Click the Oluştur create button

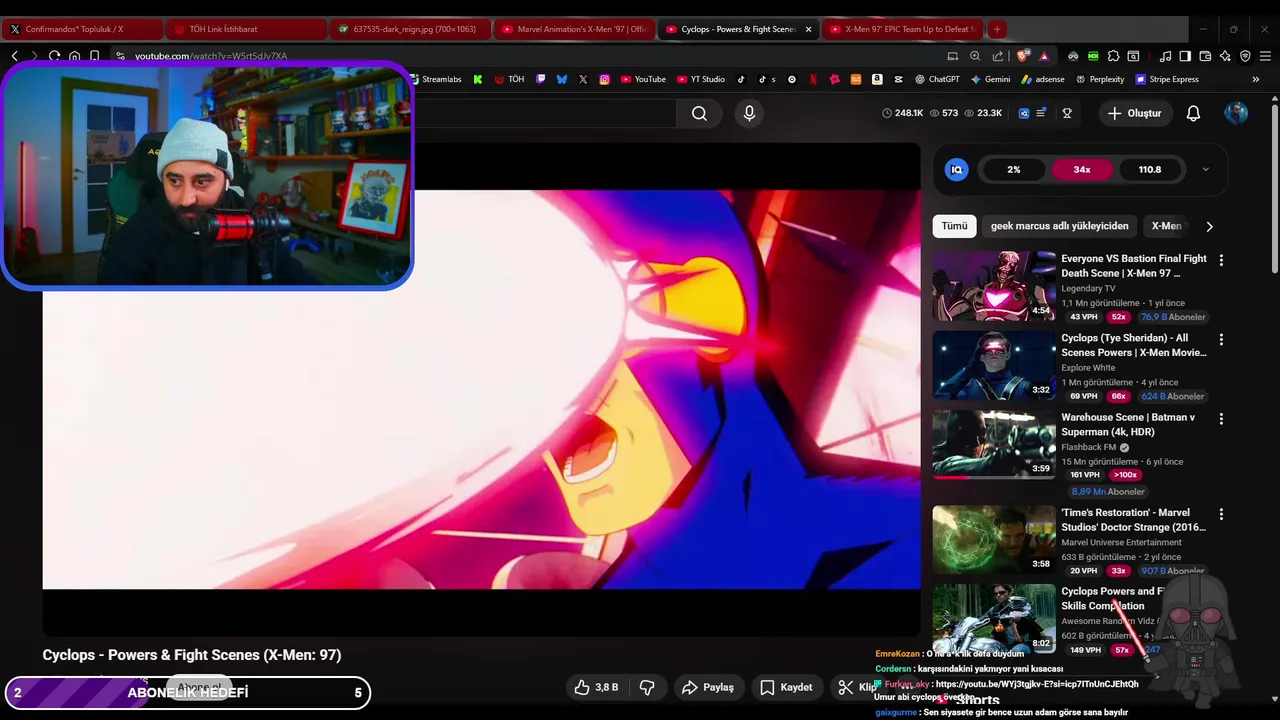coord(1134,113)
